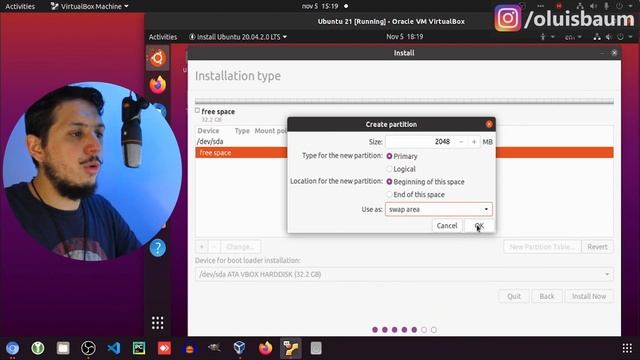Click host Activities in top bar
The width and height of the screenshot is (640, 360).
click(x=20, y=6)
